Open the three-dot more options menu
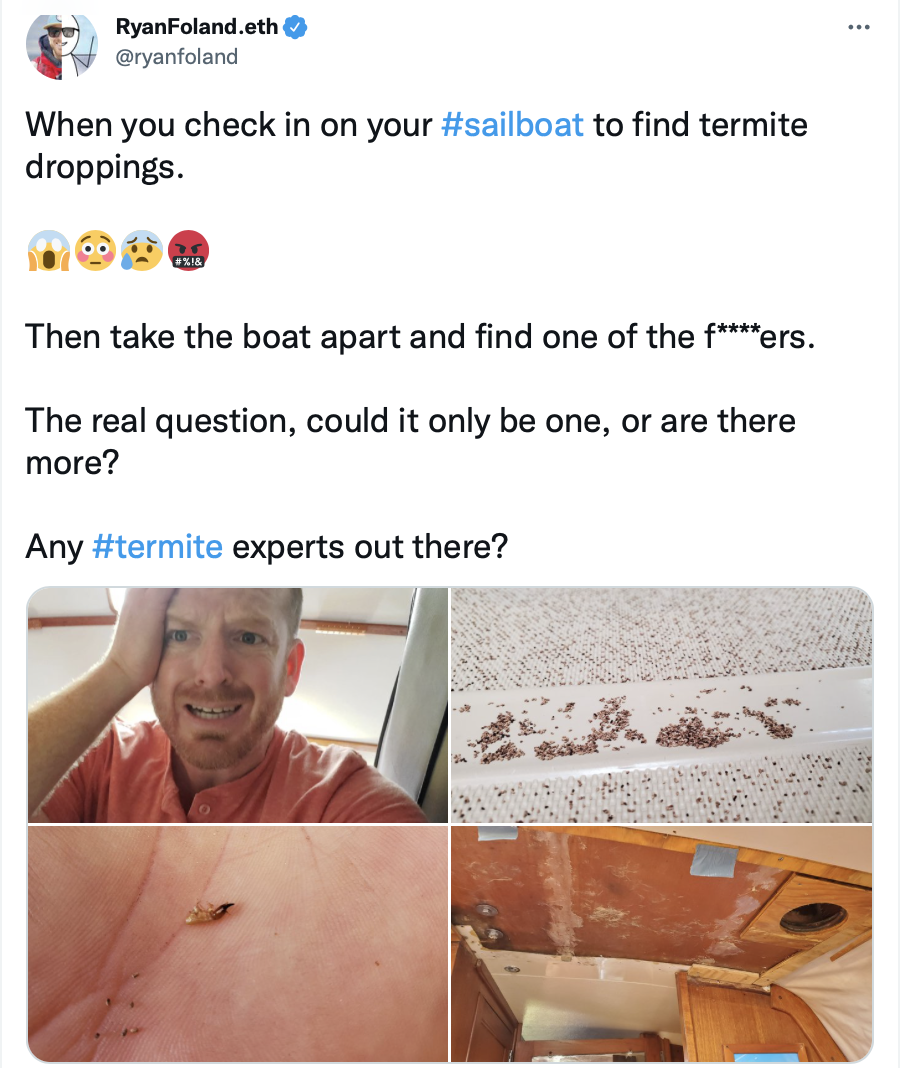This screenshot has height=1068, width=908. pos(858,27)
